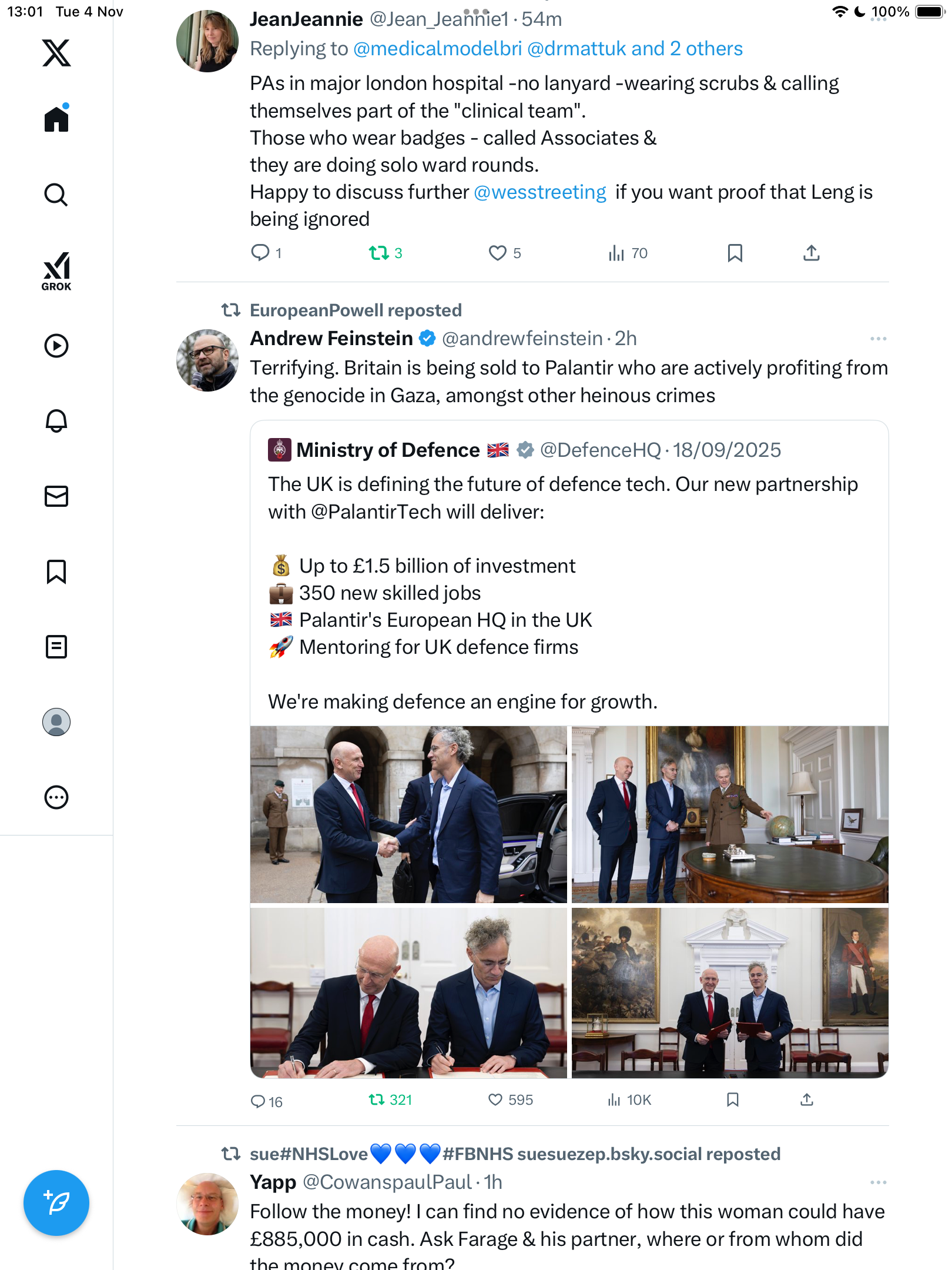Image resolution: width=952 pixels, height=1270 pixels.
Task: Open the @medicalmodelbri reply mention
Action: click(x=437, y=49)
